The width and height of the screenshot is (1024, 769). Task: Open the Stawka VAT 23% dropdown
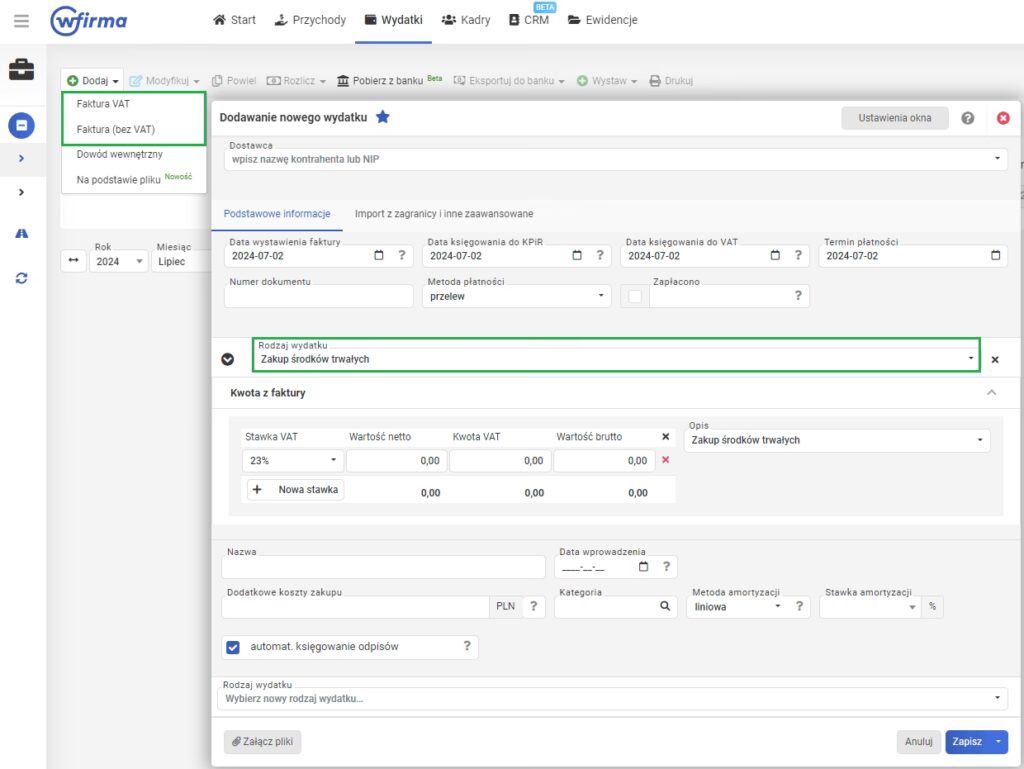pos(293,461)
